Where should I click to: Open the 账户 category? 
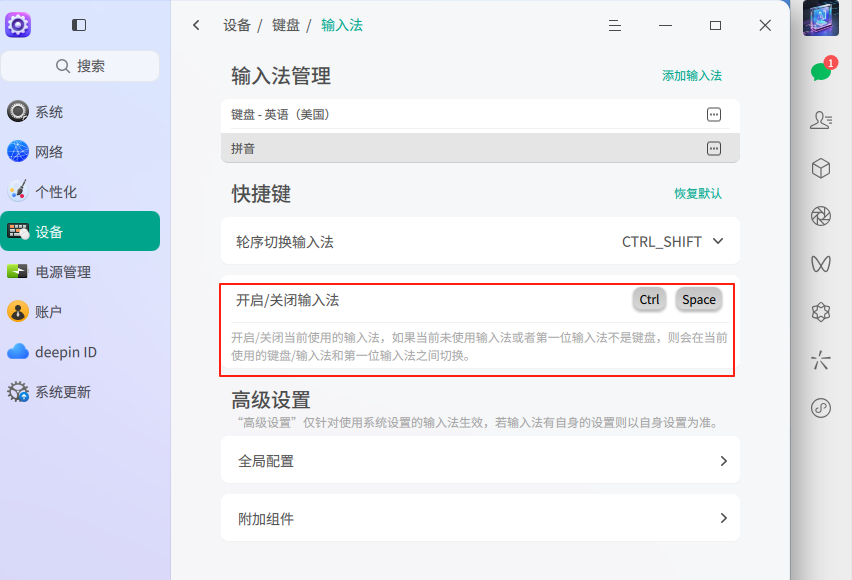click(80, 312)
